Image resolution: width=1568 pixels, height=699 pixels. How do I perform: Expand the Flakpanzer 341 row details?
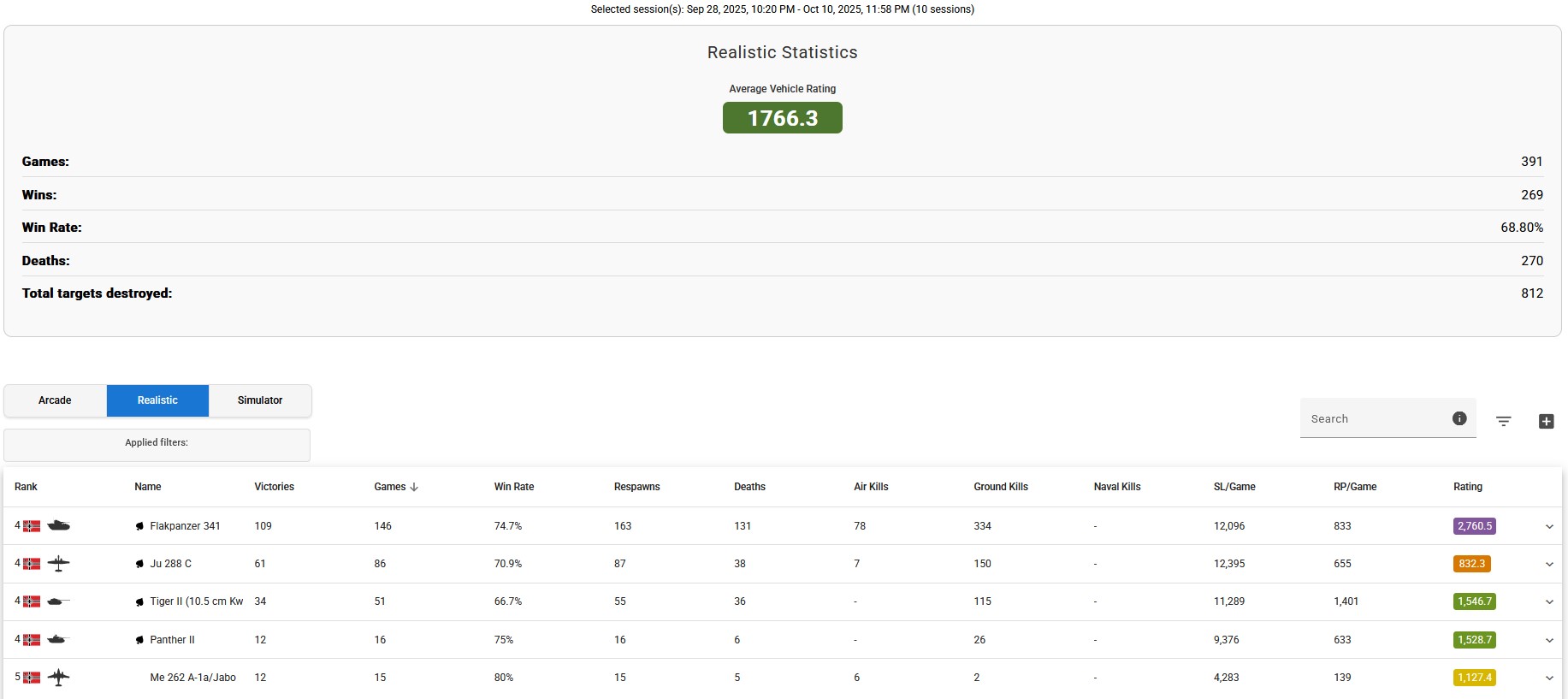point(1548,527)
